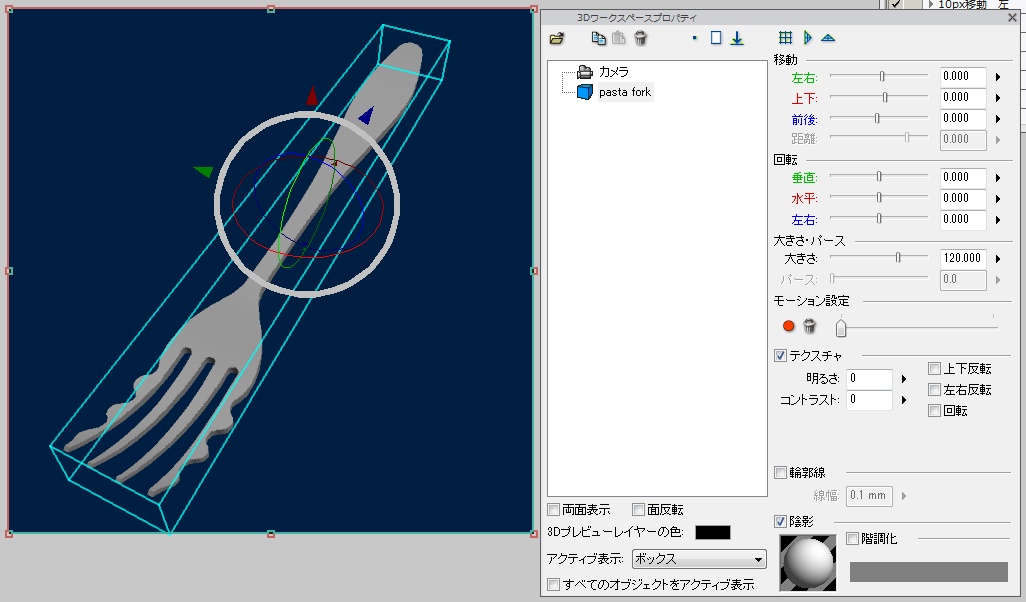This screenshot has height=602, width=1026.
Task: Expand the arrow next to 大きさ value
Action: tap(998, 259)
